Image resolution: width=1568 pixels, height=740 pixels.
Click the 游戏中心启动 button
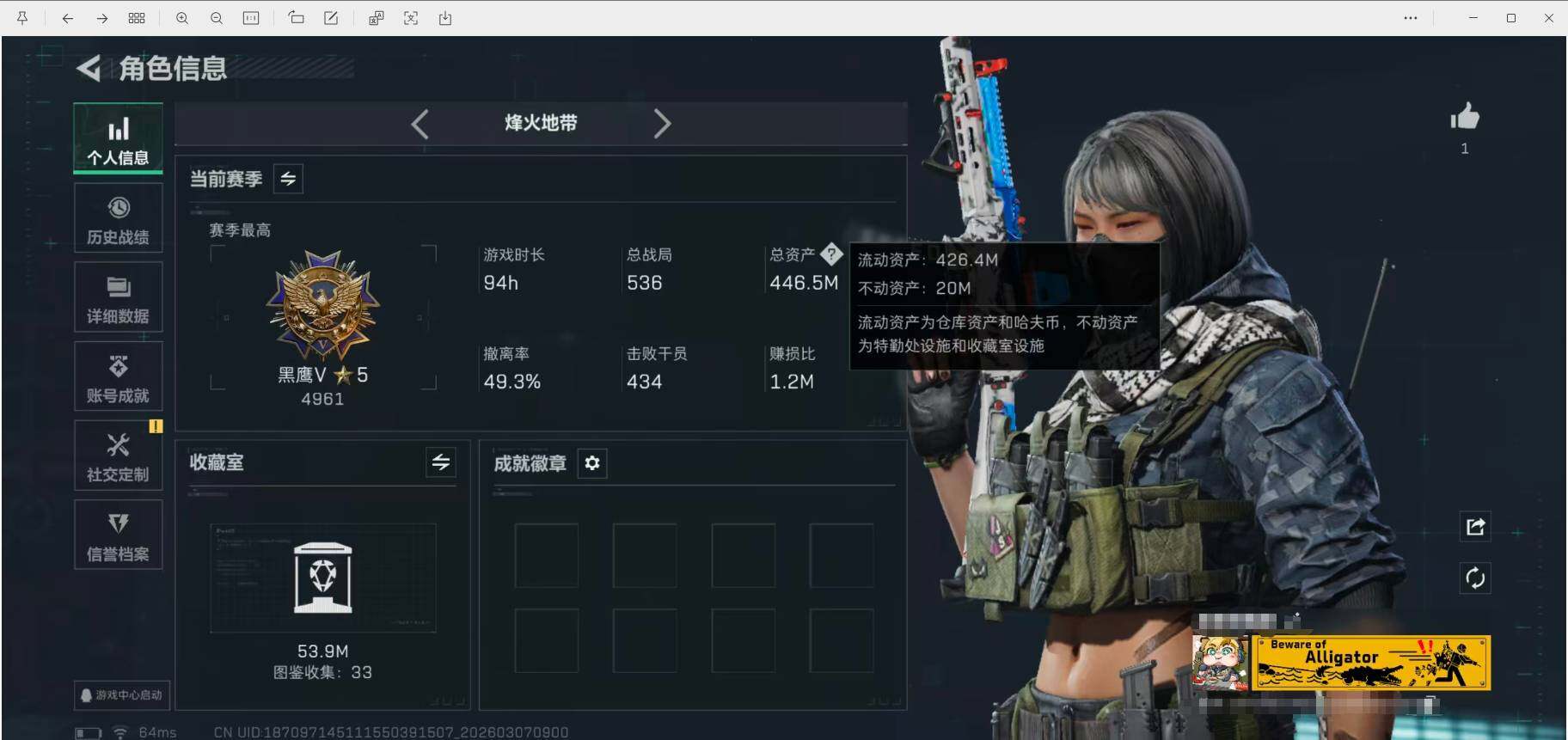coord(121,694)
